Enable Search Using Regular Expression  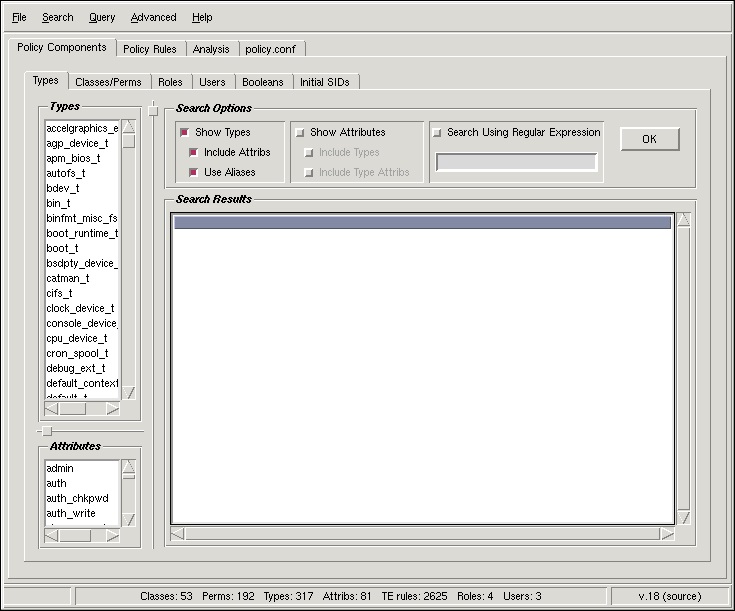437,132
